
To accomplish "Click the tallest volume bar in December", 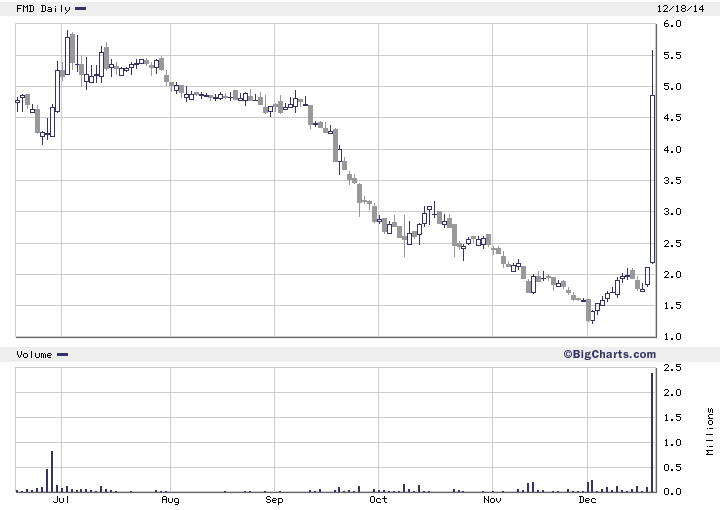I will pyautogui.click(x=652, y=432).
